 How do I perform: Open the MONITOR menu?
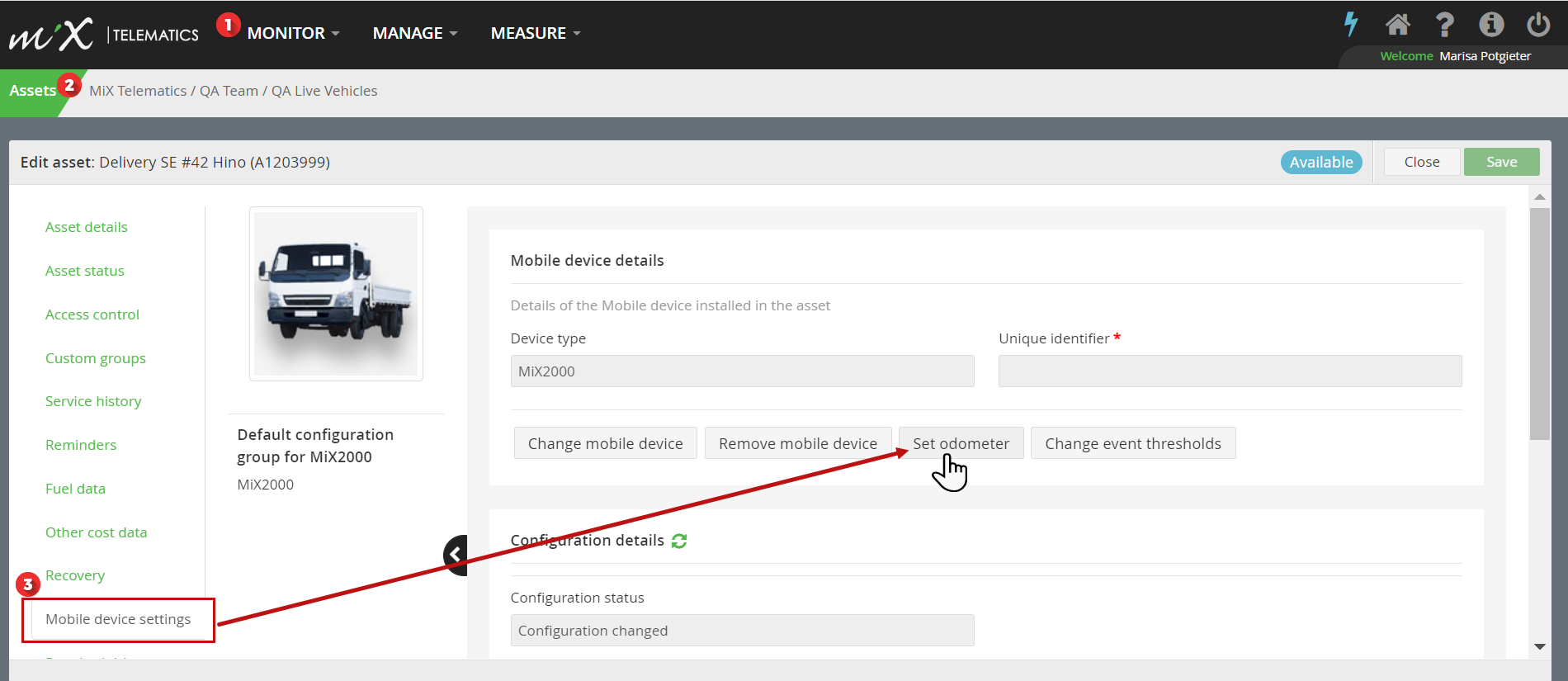point(293,33)
